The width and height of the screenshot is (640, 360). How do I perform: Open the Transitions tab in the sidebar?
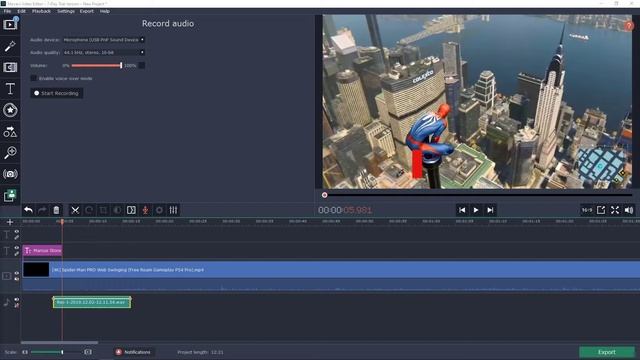10,67
